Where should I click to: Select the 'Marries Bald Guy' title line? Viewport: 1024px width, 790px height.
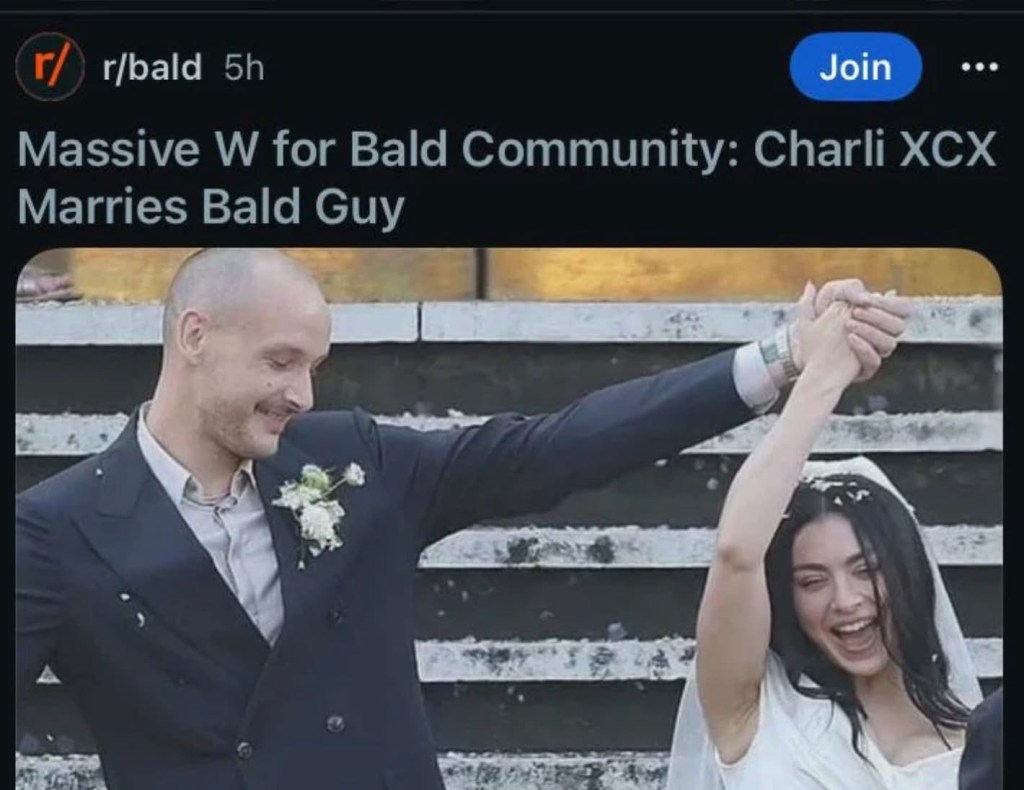[211, 208]
